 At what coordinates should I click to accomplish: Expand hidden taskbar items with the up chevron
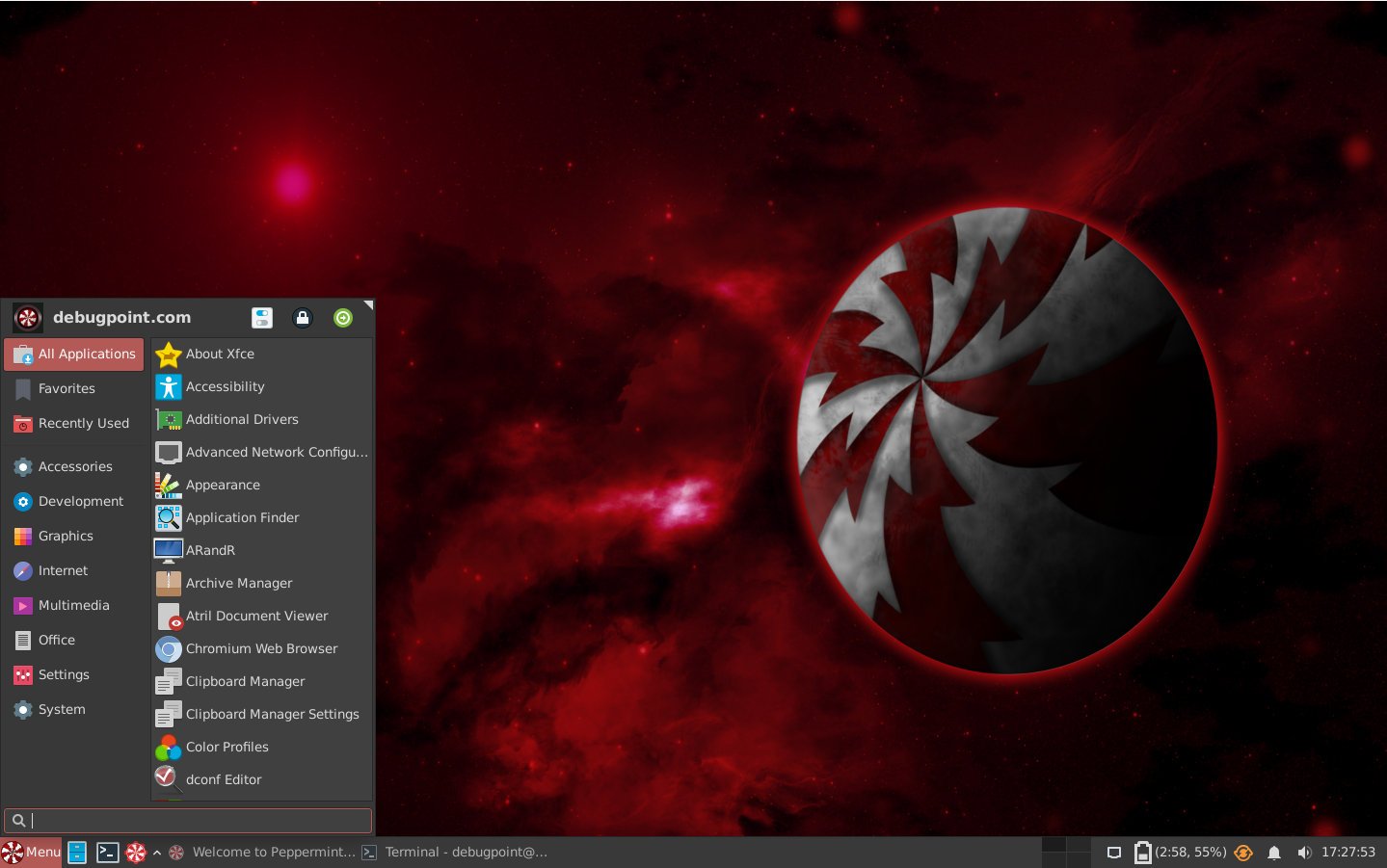[156, 852]
